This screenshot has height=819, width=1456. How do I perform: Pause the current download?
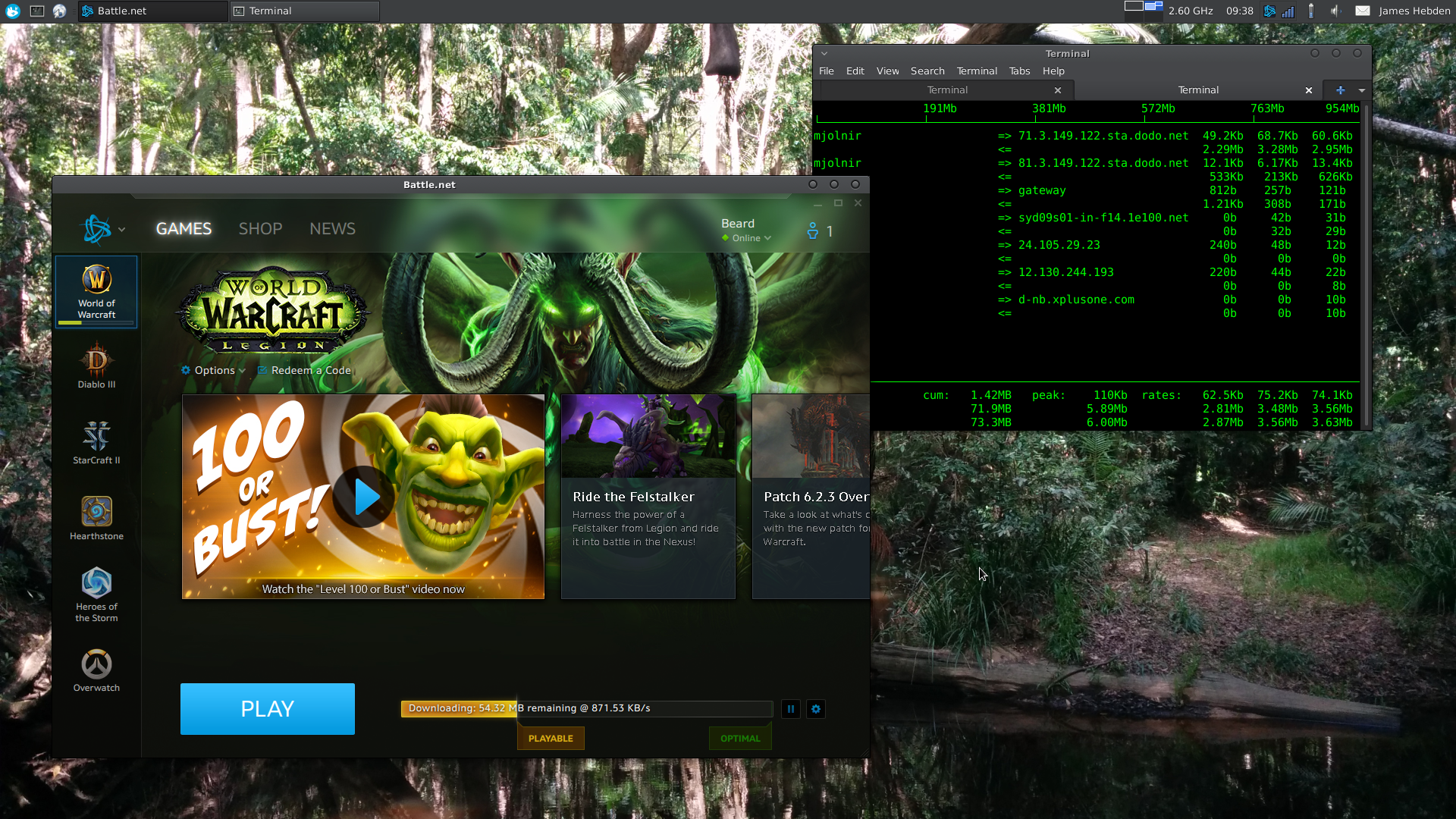coord(791,709)
